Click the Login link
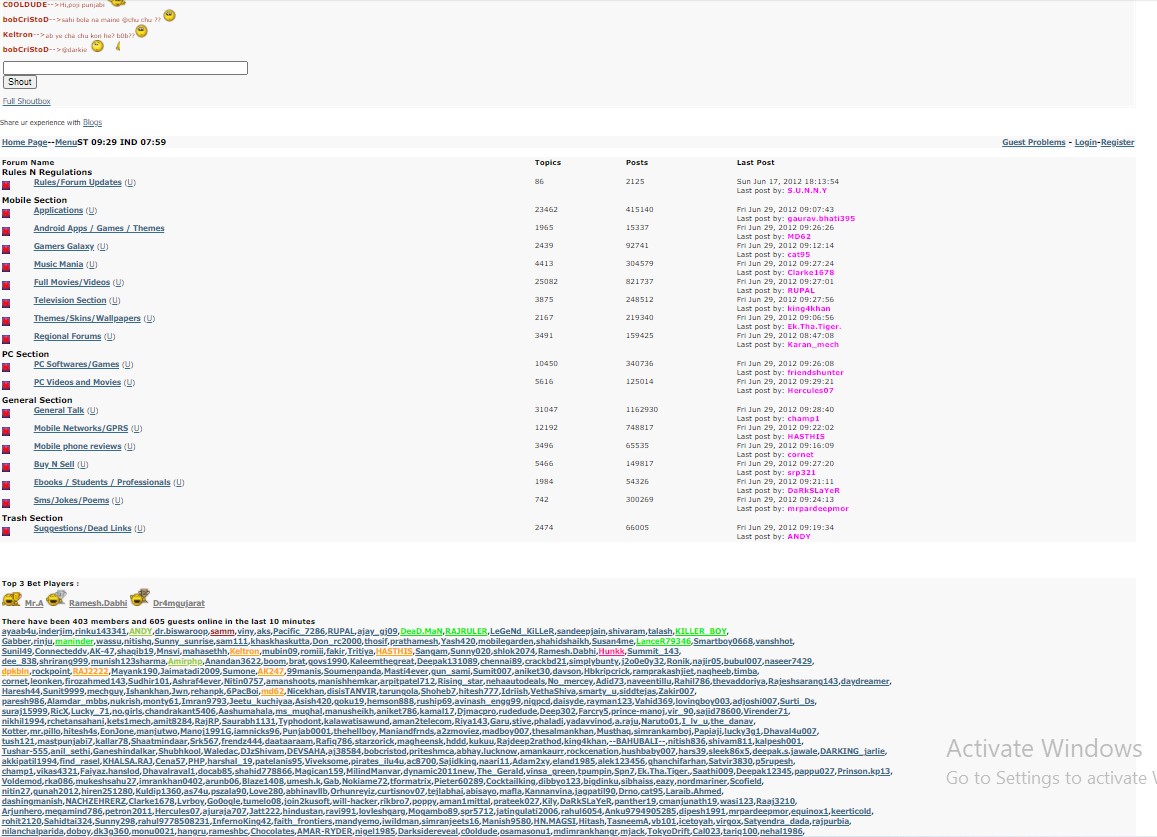This screenshot has height=837, width=1157. pos(1085,142)
